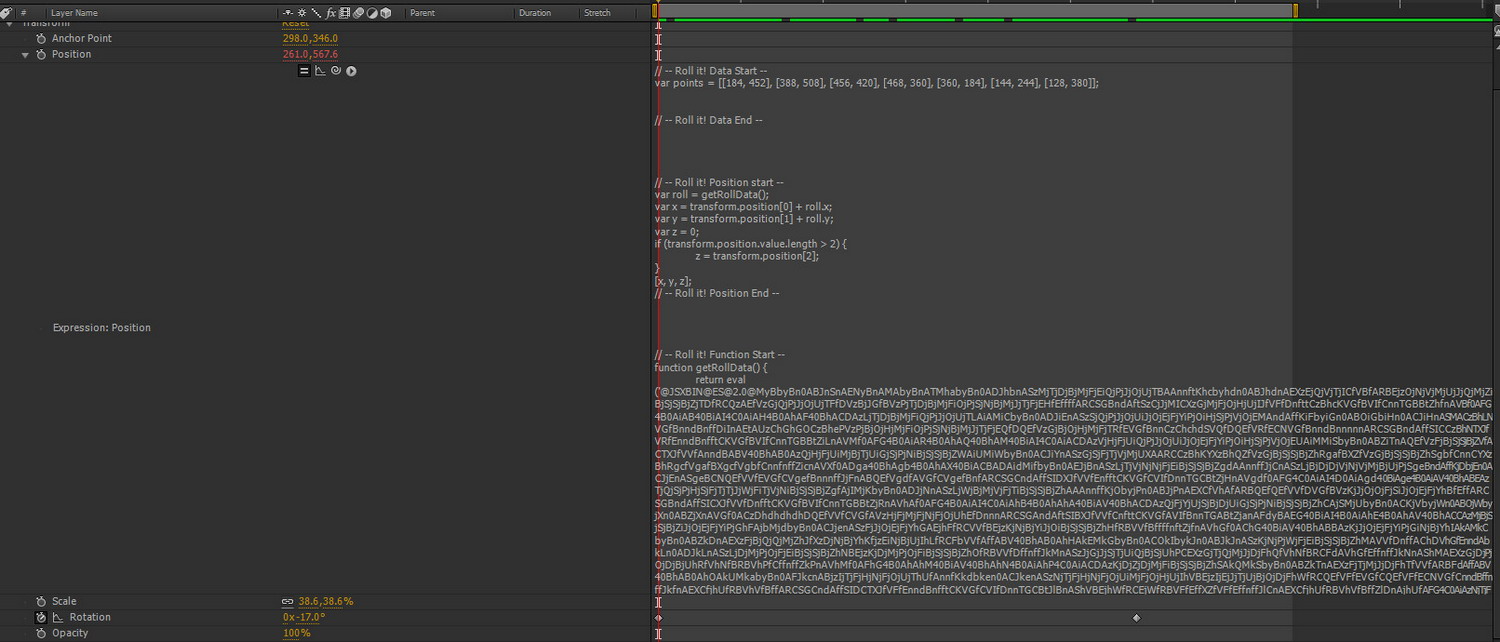The image size is (1500, 642).
Task: Click the 3D Layer cube column icon
Action: (385, 13)
